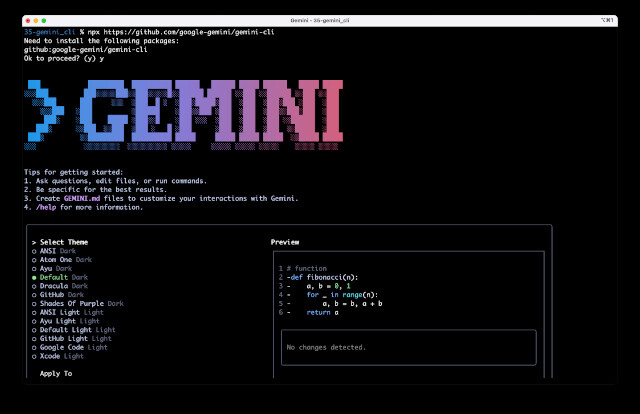Choose Shades Of Purple Dark theme

pyautogui.click(x=78, y=304)
